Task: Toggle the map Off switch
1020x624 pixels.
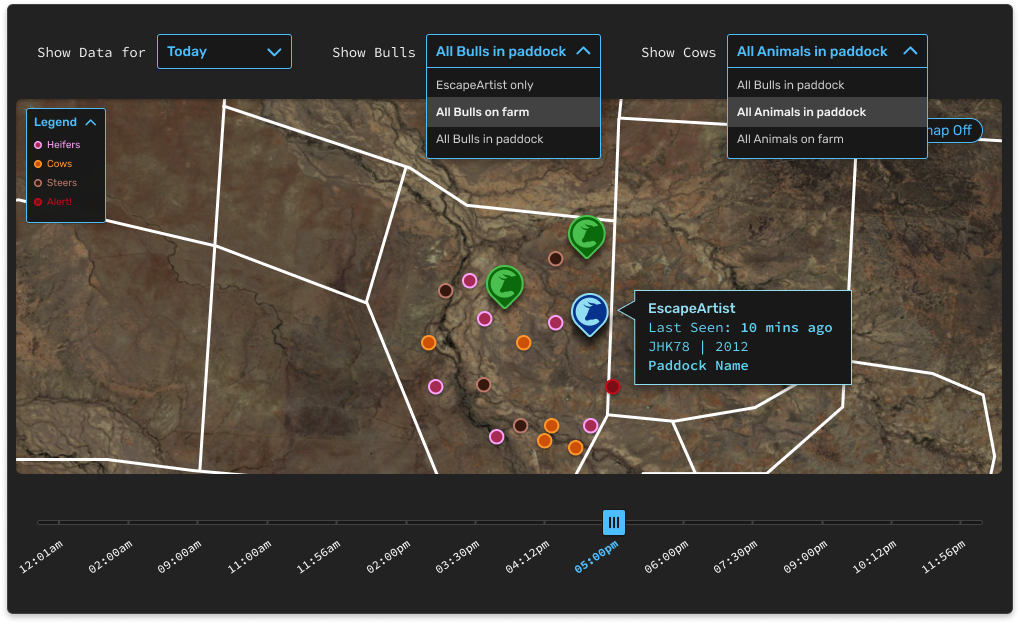Action: click(954, 131)
